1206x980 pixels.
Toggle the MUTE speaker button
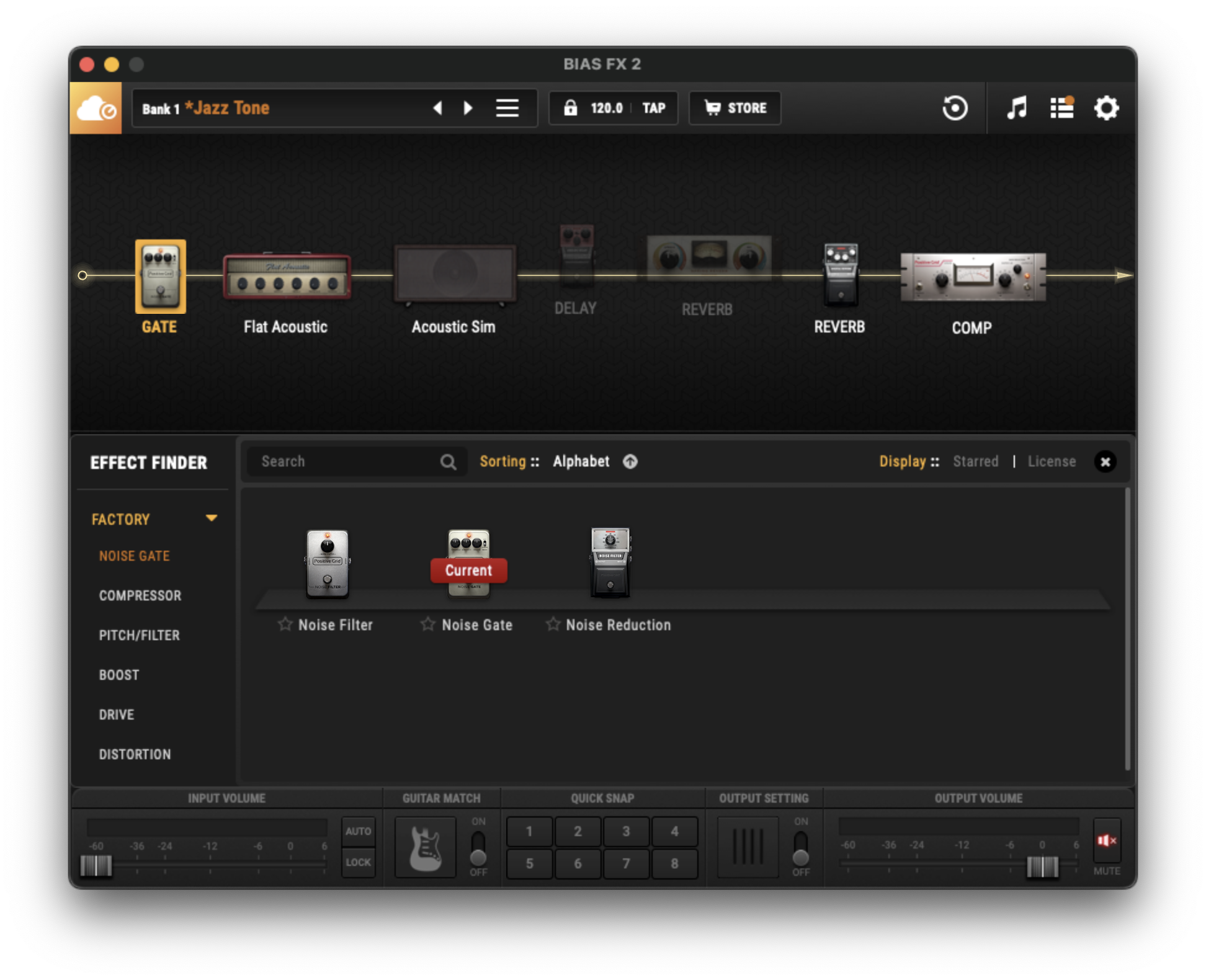pos(1107,840)
